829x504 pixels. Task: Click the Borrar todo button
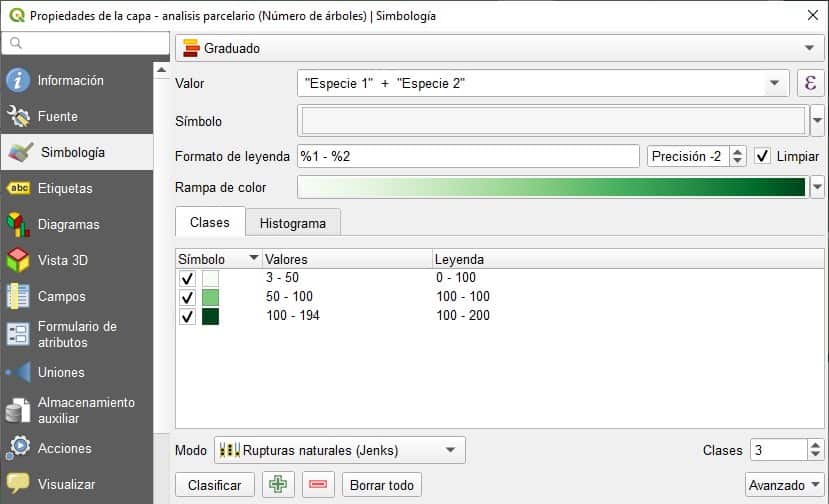[x=381, y=485]
